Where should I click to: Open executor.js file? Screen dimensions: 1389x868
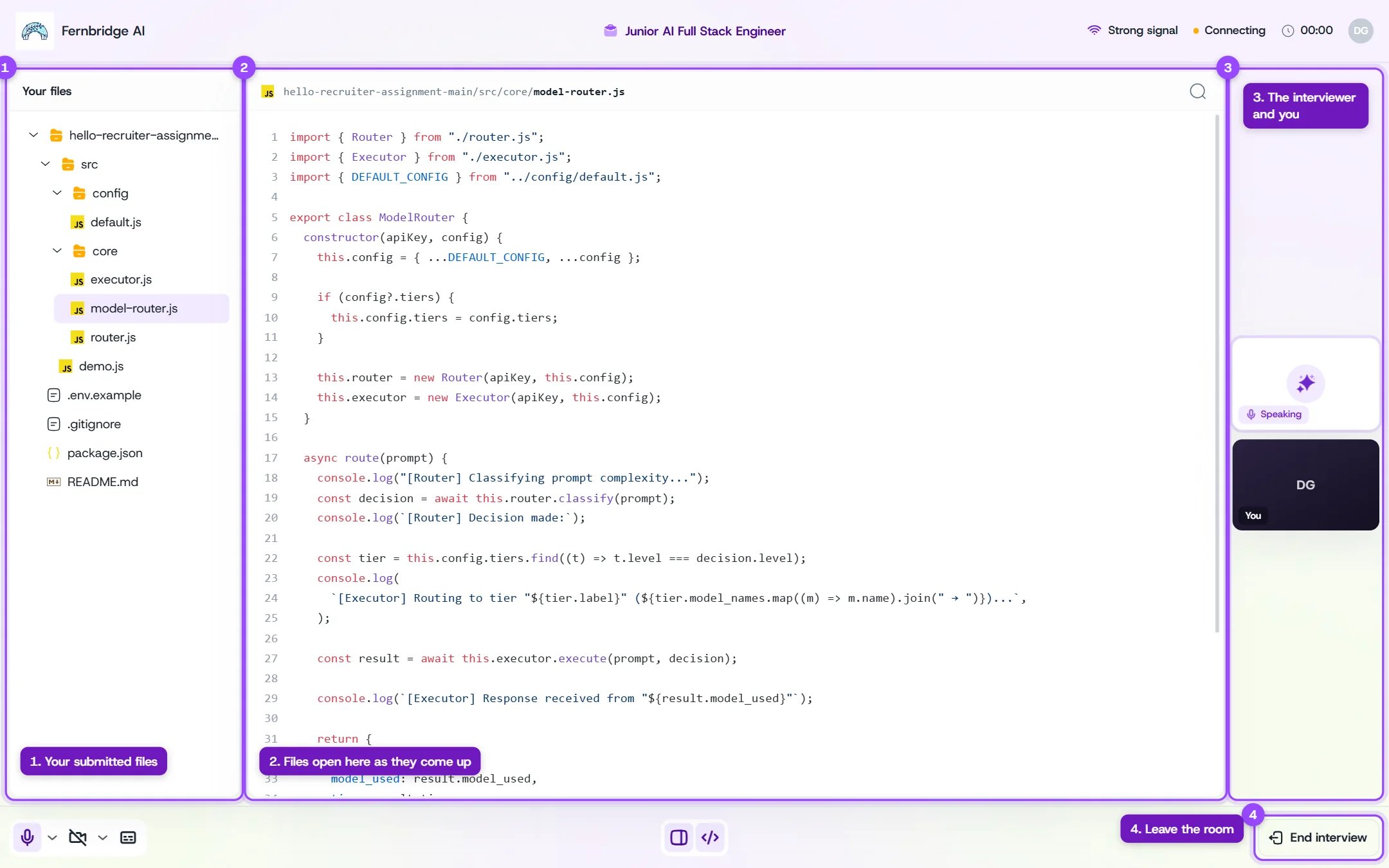[x=121, y=280]
